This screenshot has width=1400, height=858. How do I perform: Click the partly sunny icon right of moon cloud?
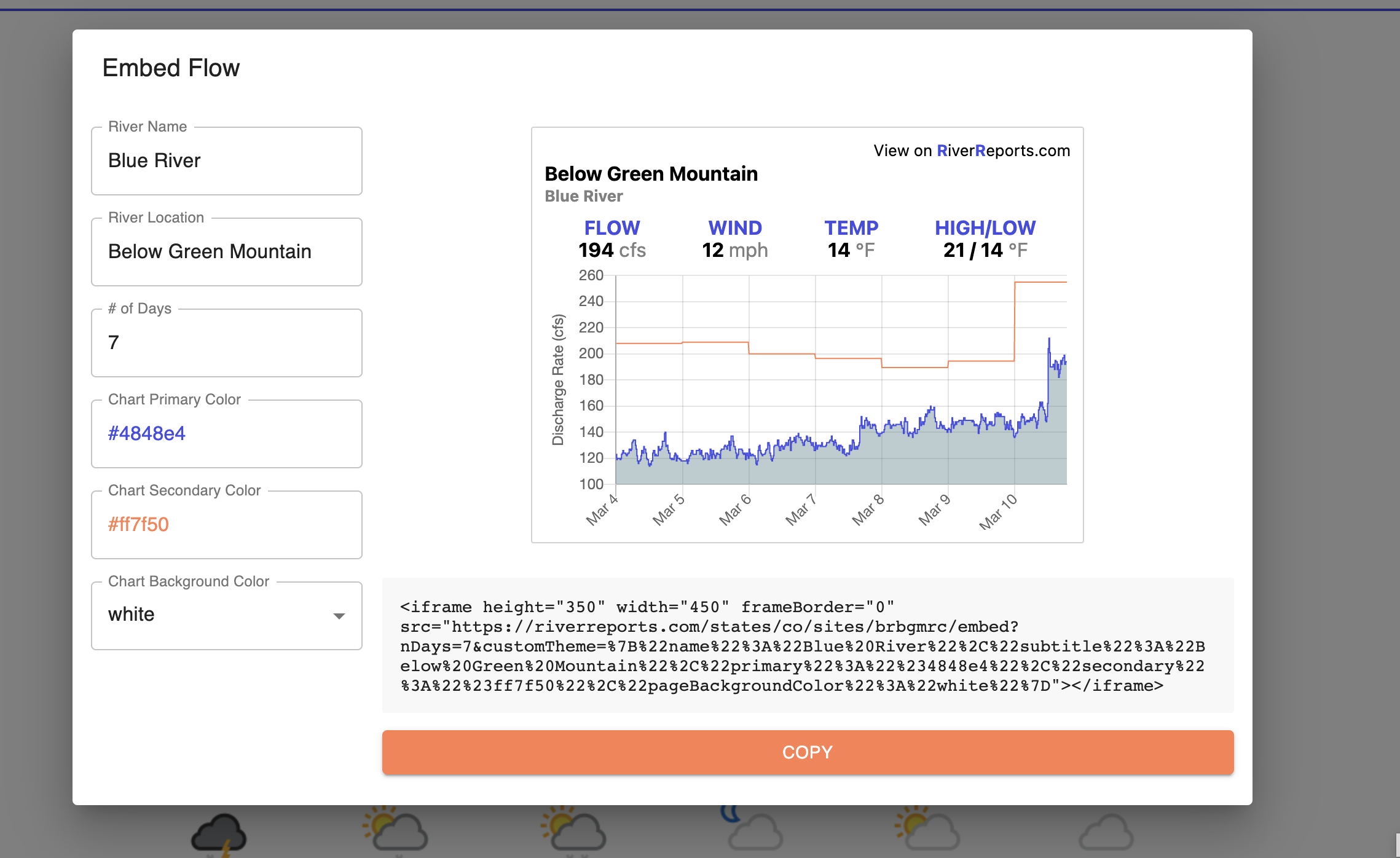[x=928, y=830]
